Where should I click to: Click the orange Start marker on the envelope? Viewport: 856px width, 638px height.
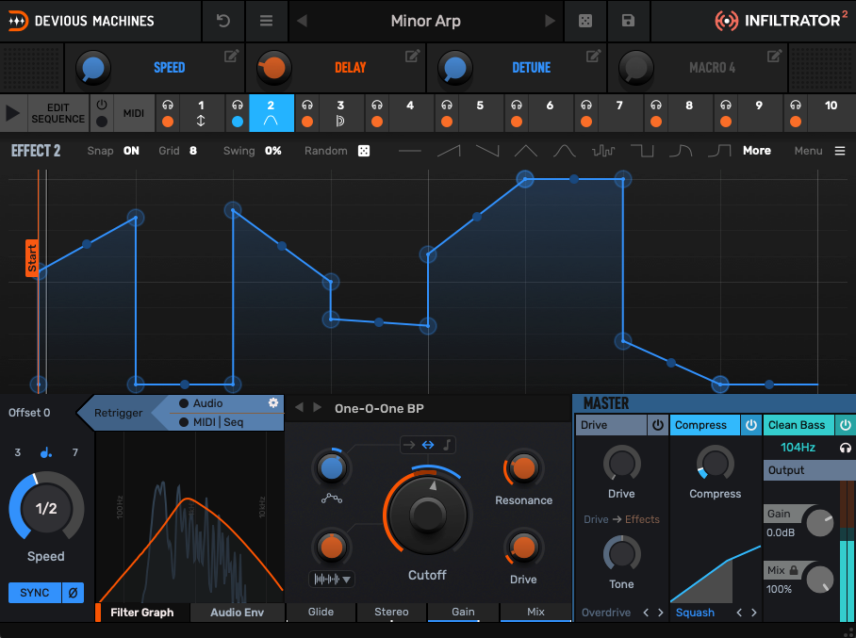click(x=32, y=258)
